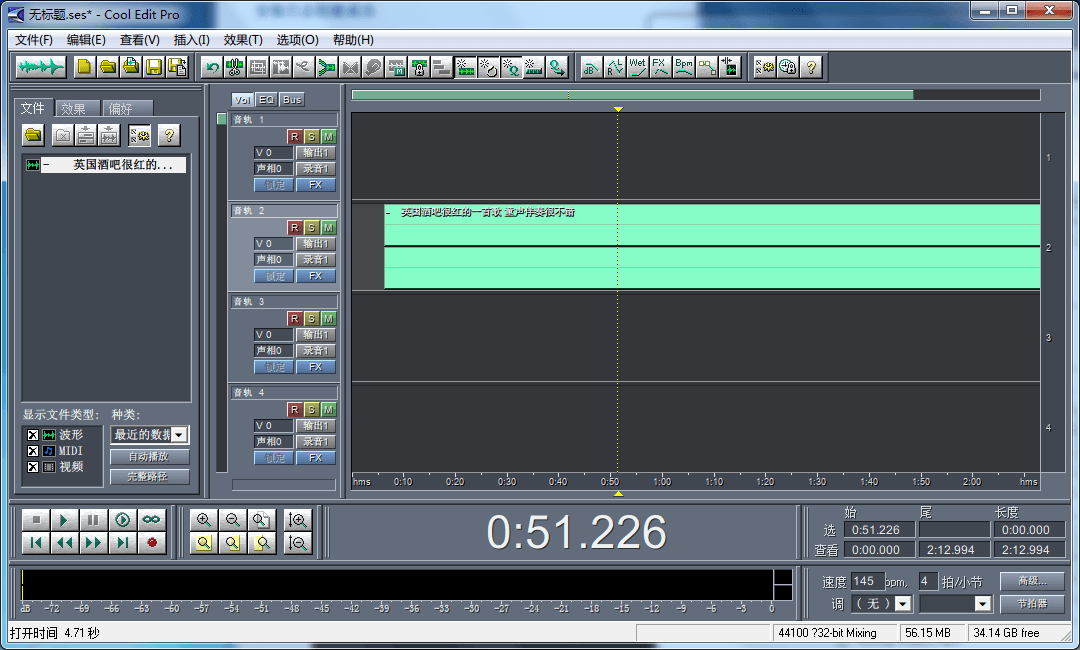Viewport: 1080px width, 650px height.
Task: Open the 最近的数据 sort dropdown
Action: pos(179,435)
